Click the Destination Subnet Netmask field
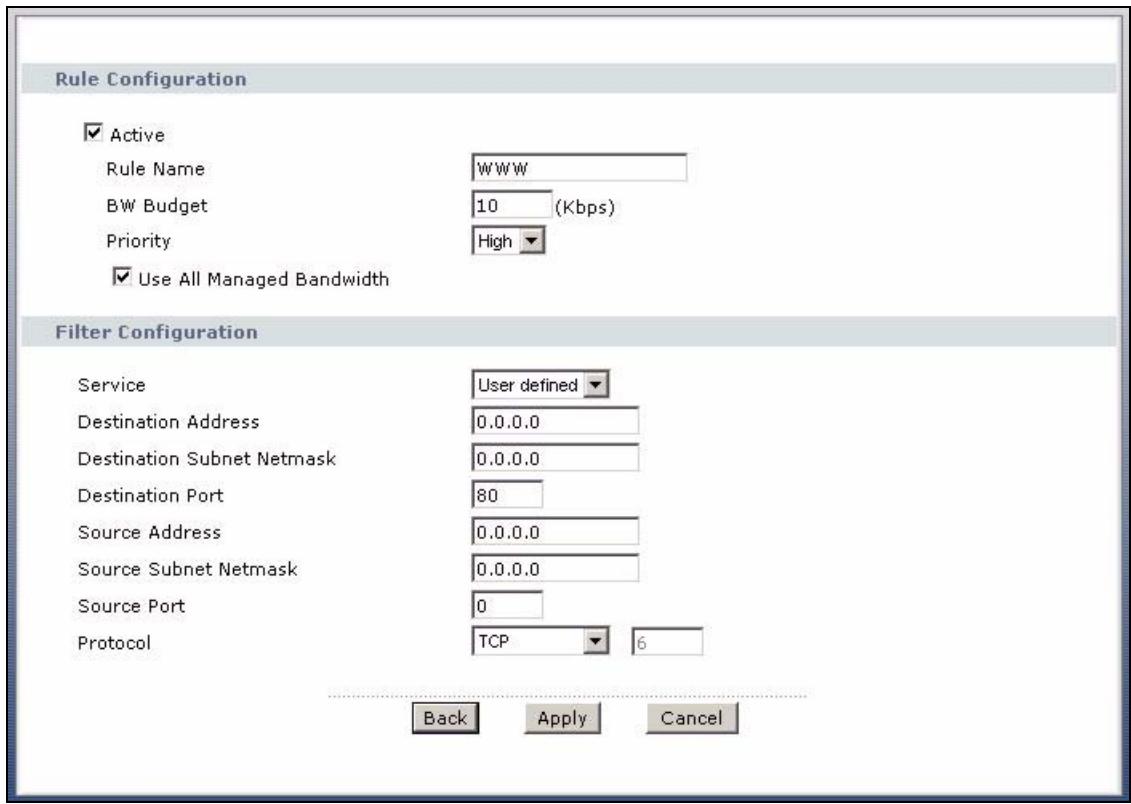 [x=553, y=458]
